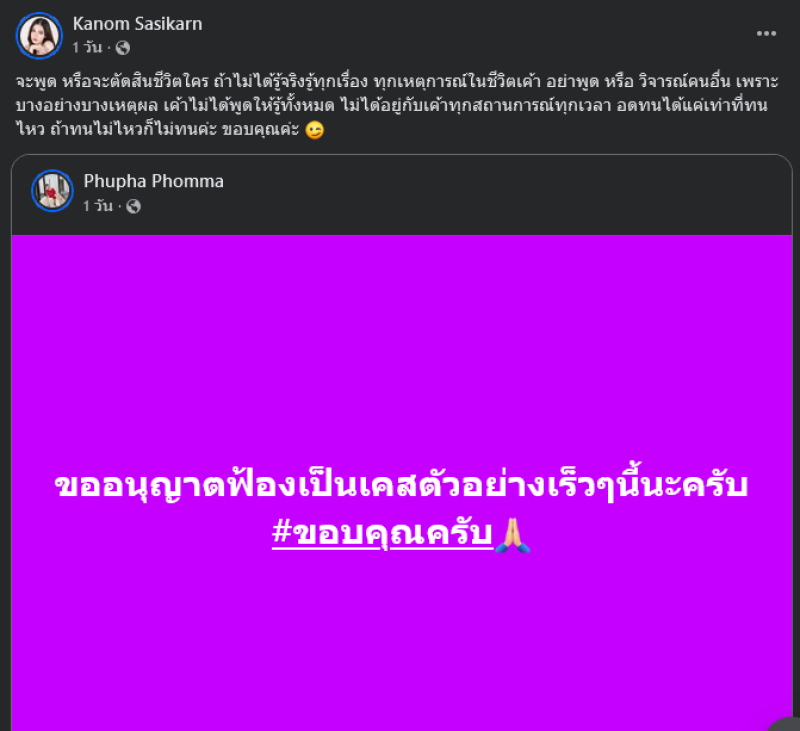Screen dimensions: 800x731
Task: Click the "1 วัน" timestamp of Kanom's post
Action: coord(87,47)
